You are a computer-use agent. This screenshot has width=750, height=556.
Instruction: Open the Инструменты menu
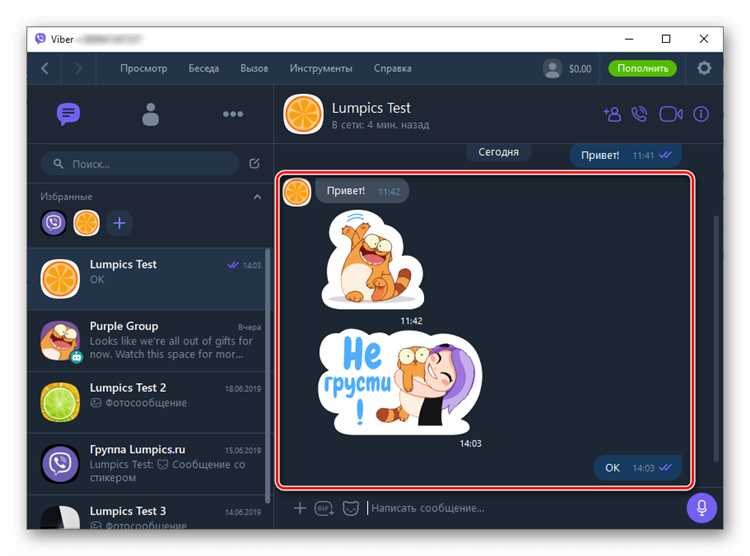[x=321, y=68]
